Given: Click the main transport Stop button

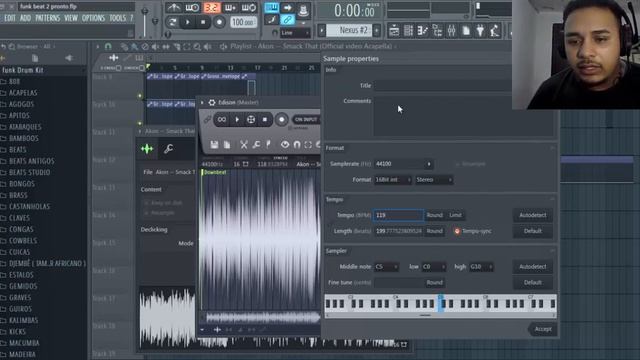Looking at the screenshot, I should (203, 22).
